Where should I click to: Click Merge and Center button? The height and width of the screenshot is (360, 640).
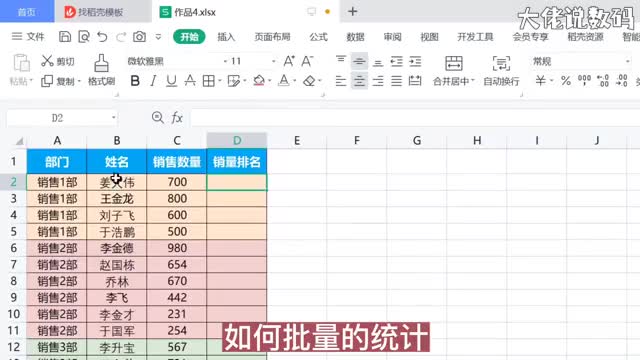pyautogui.click(x=453, y=70)
